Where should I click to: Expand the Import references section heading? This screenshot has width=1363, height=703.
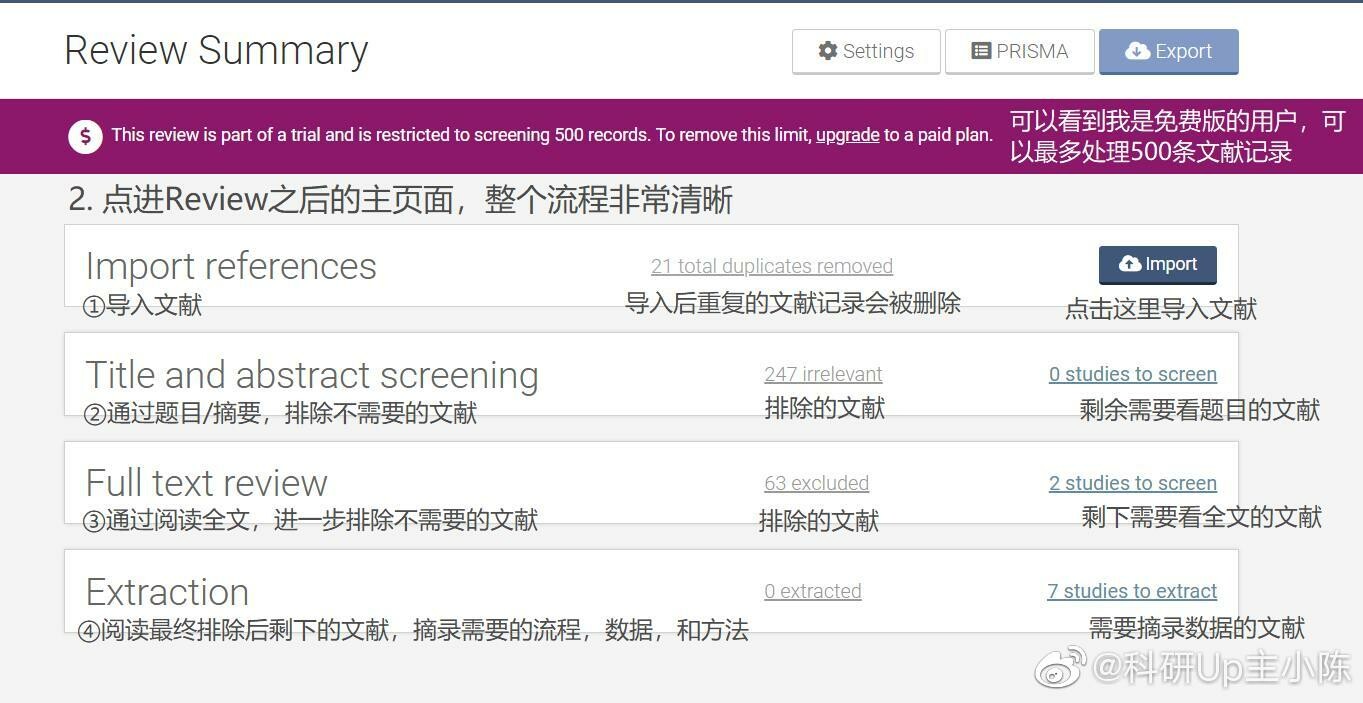[x=231, y=266]
